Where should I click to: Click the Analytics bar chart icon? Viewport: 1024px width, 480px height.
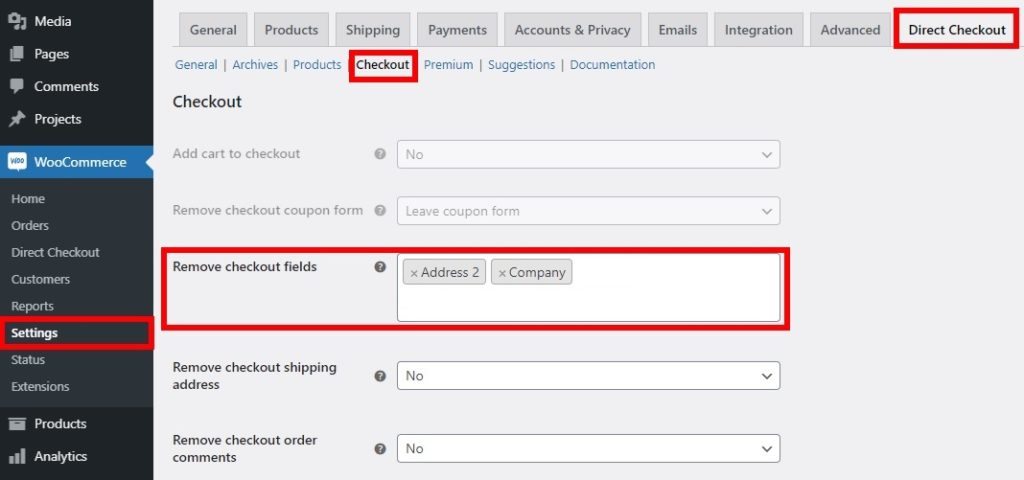click(17, 456)
